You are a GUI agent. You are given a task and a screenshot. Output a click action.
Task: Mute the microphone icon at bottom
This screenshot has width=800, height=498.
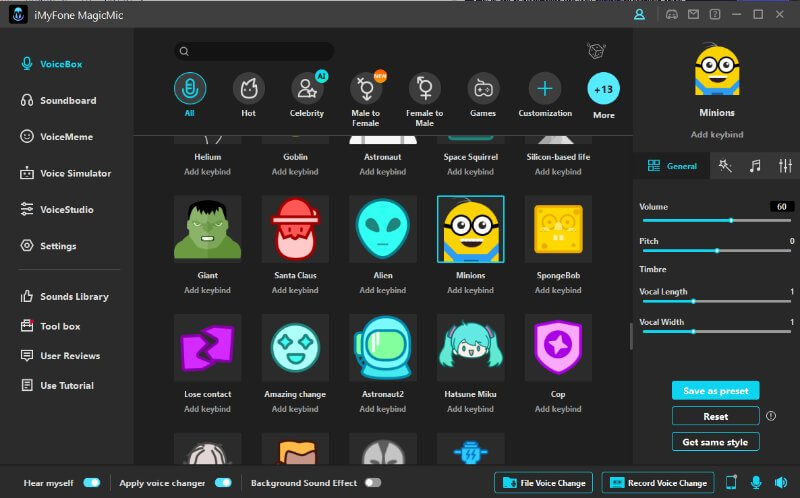click(756, 482)
